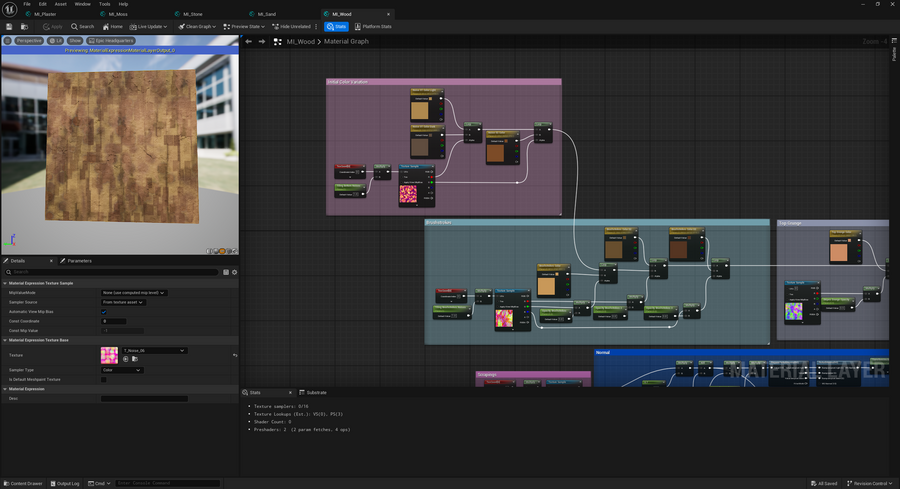Open Platform Stats from the toolbar
The height and width of the screenshot is (489, 900).
[373, 26]
